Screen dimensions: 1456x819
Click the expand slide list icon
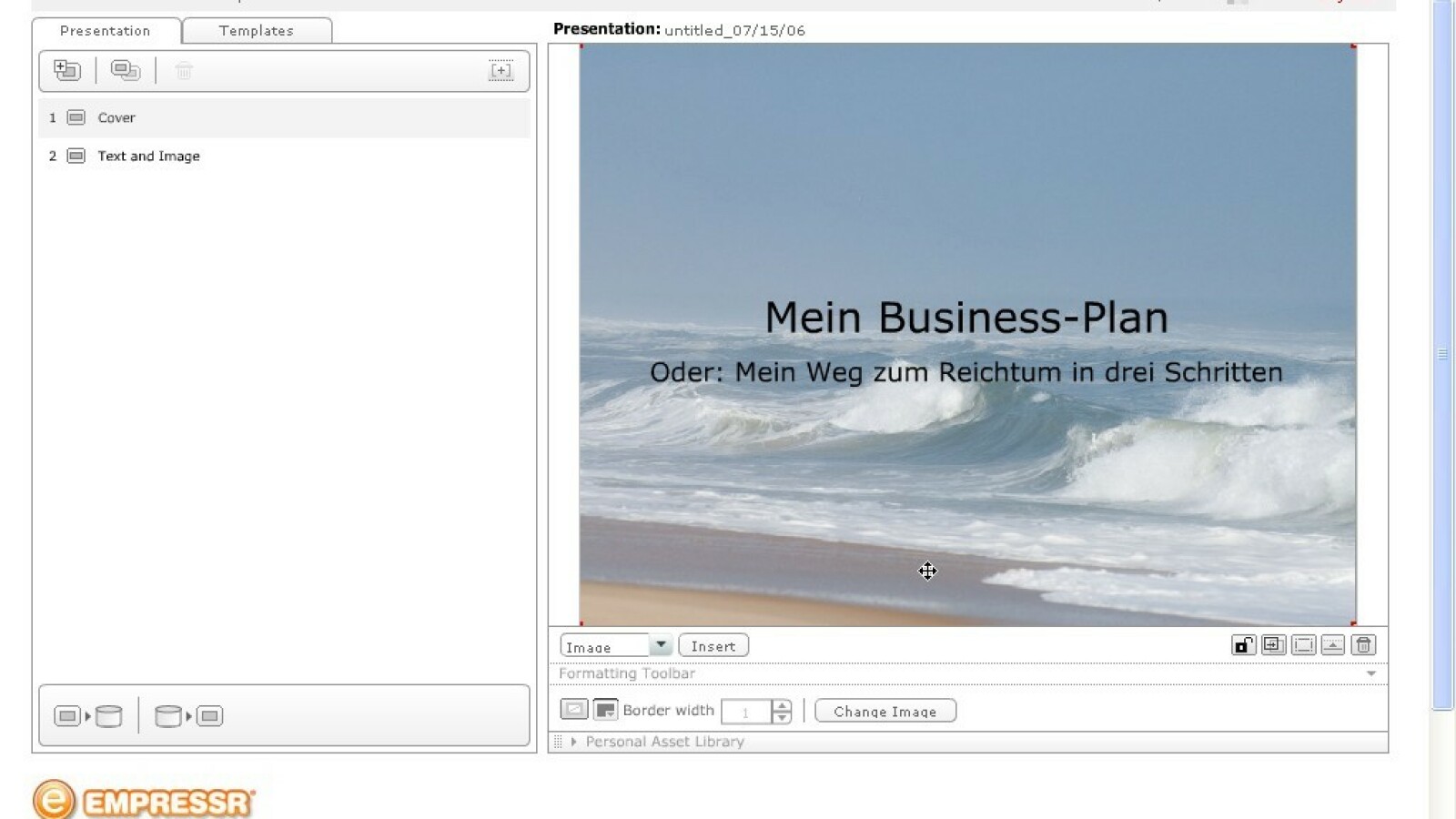(x=500, y=70)
